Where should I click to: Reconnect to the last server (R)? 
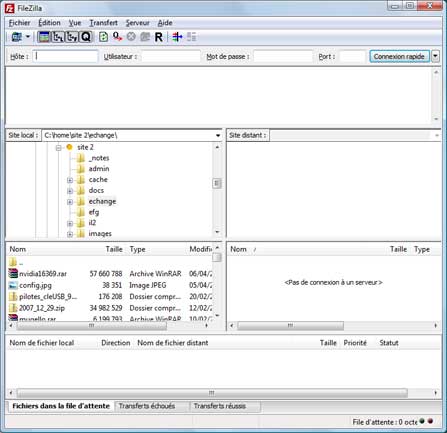pos(159,37)
